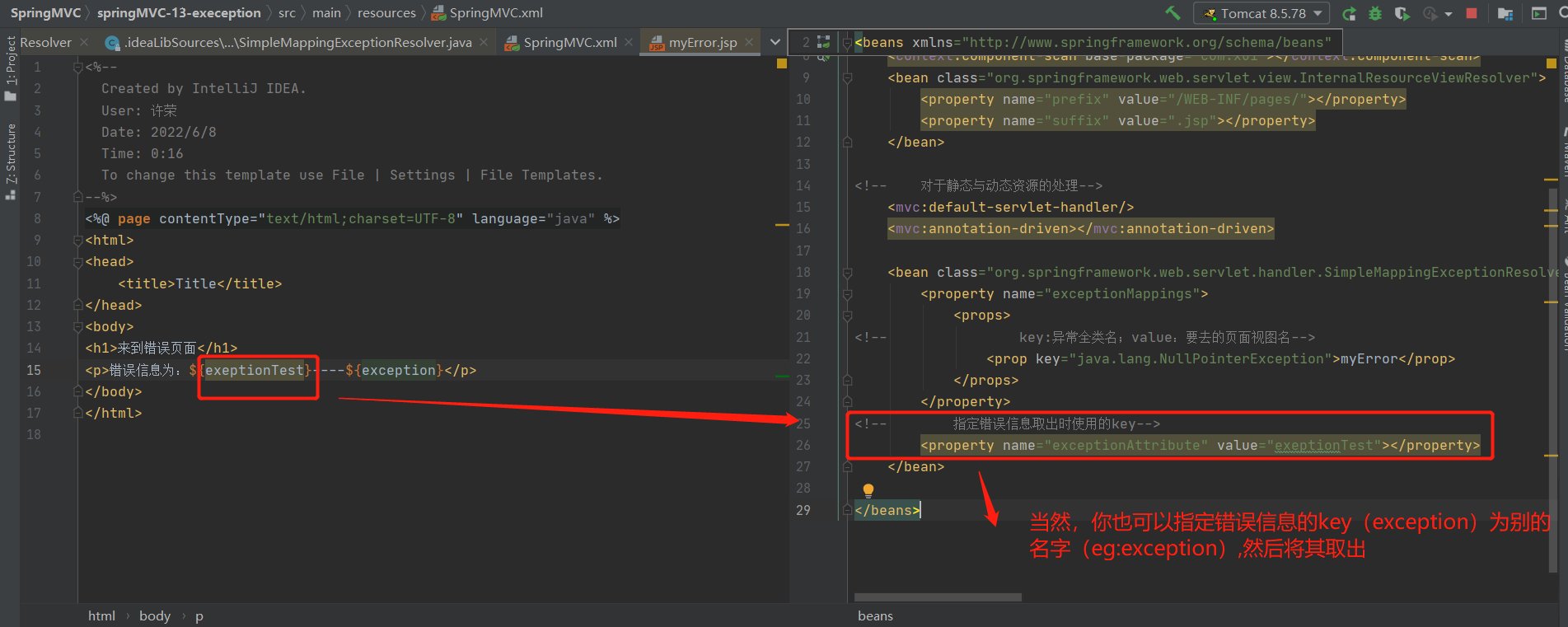Screen dimensions: 1568x627
Task: Click main in the breadcrumb
Action: pyautogui.click(x=326, y=13)
